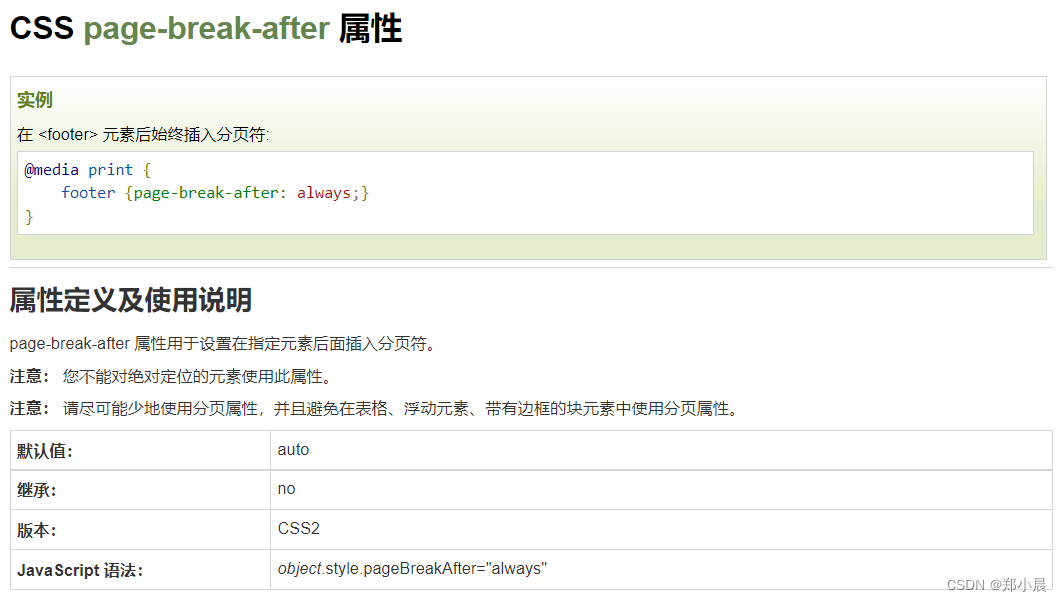Click the no inheritance value cell
Viewport: 1062px width, 601px height.
pyautogui.click(x=285, y=489)
